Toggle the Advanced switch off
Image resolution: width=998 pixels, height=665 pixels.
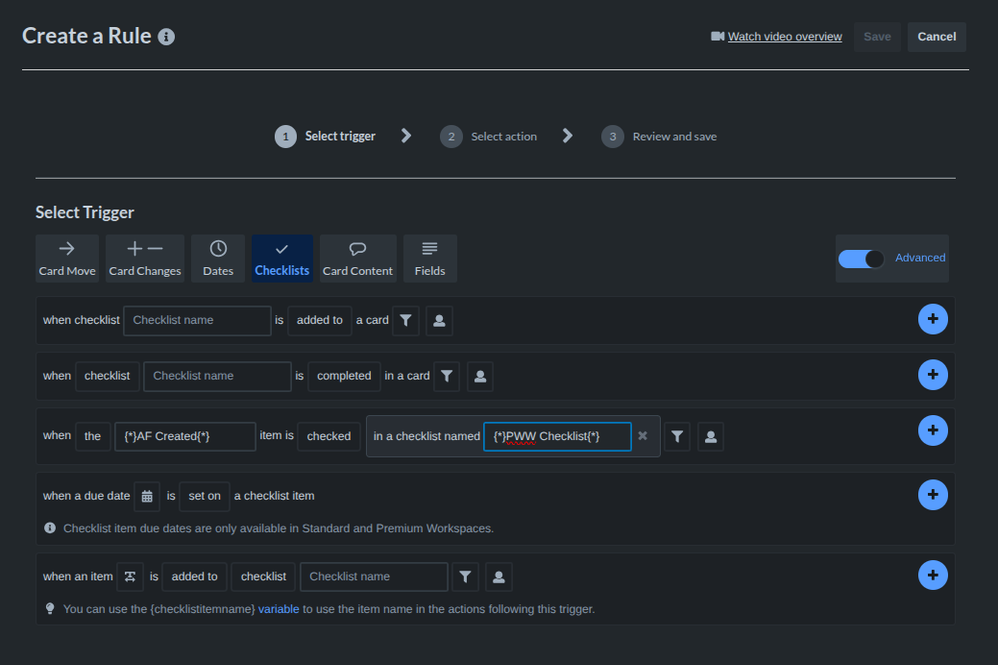coord(861,259)
